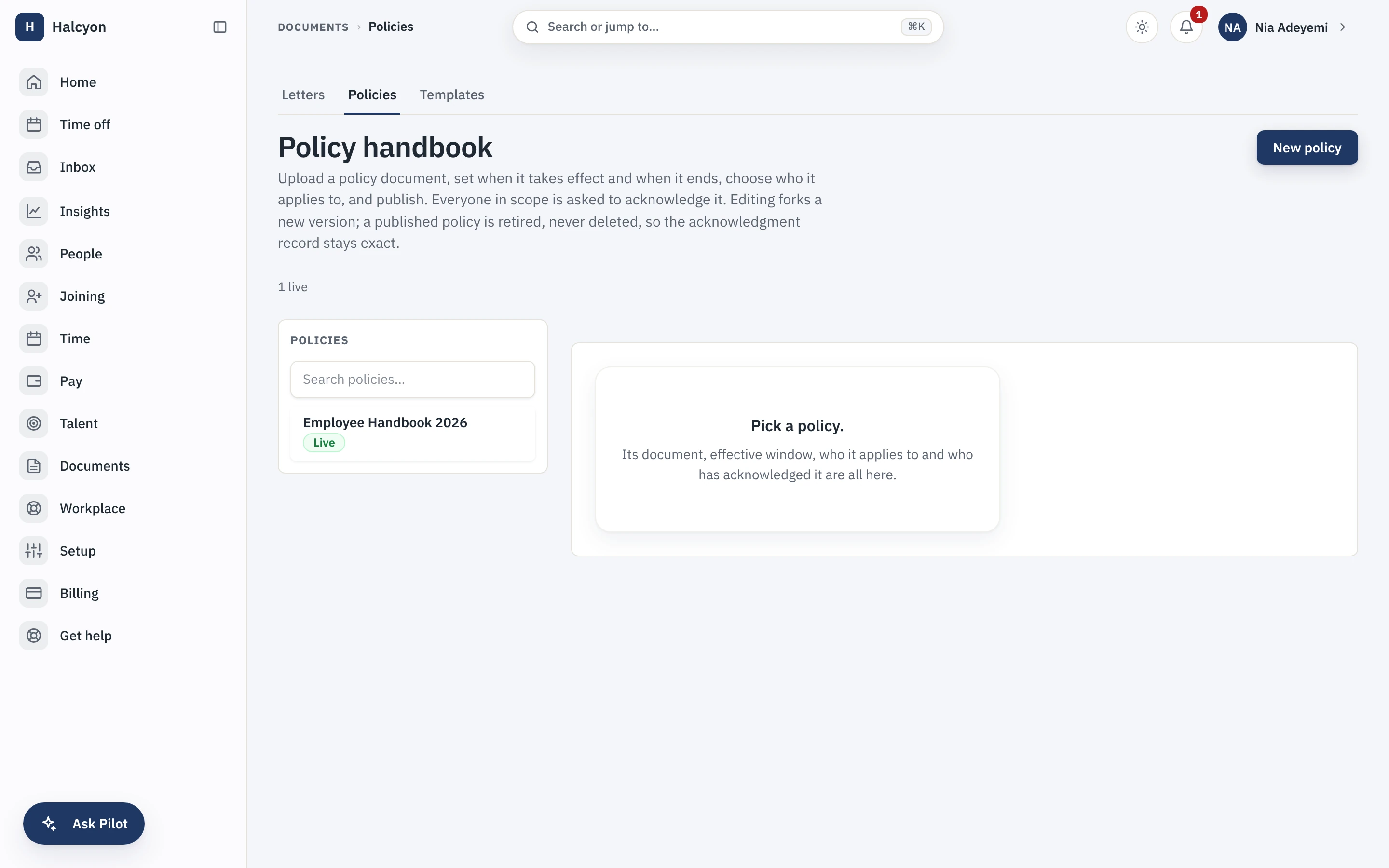
Task: Open Home from the sidebar
Action: pyautogui.click(x=123, y=82)
